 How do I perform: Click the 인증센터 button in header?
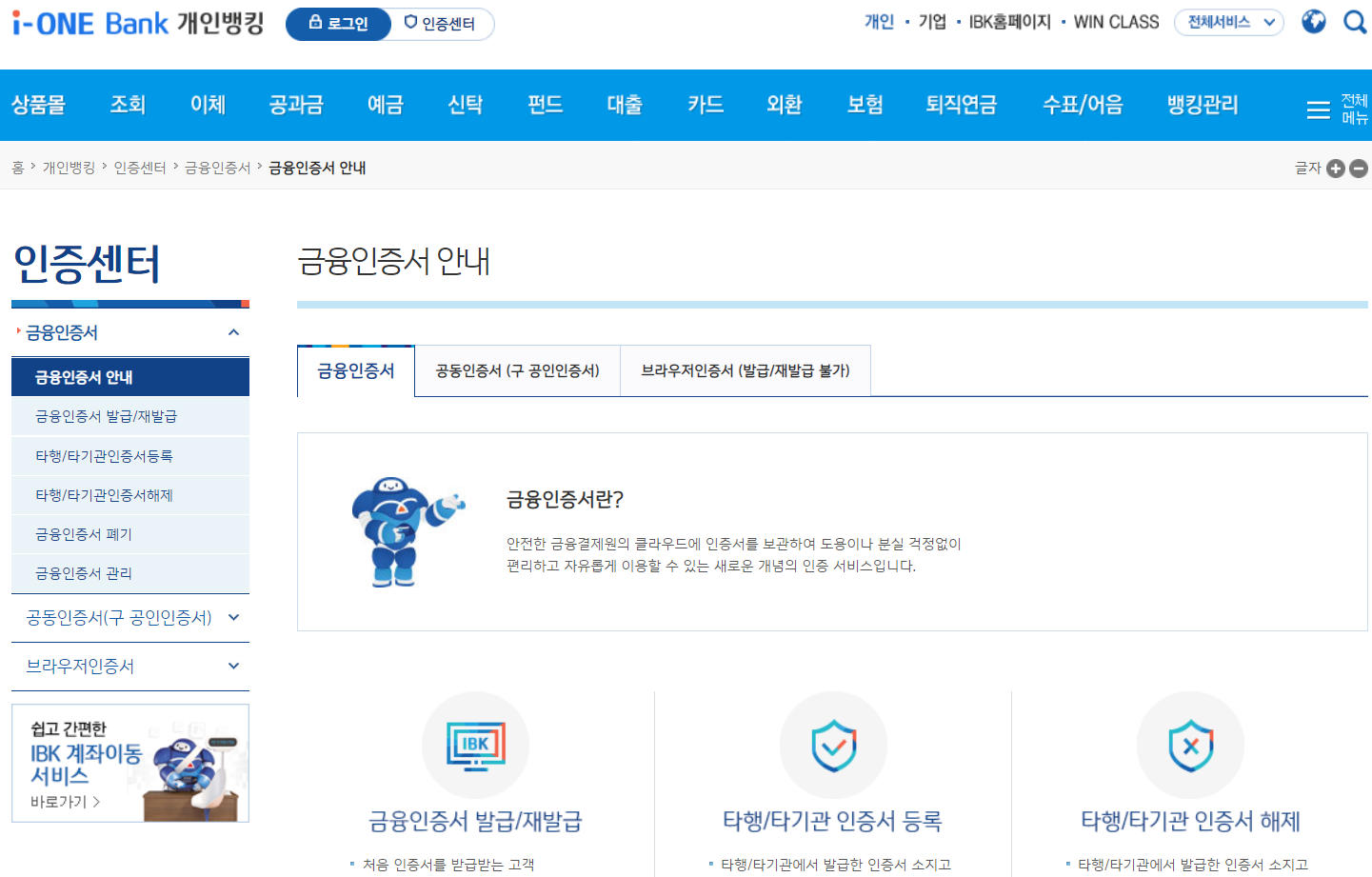(x=441, y=24)
